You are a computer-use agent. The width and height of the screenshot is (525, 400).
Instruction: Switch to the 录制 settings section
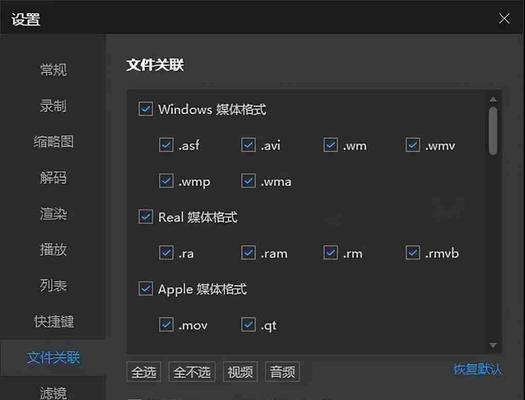53,106
